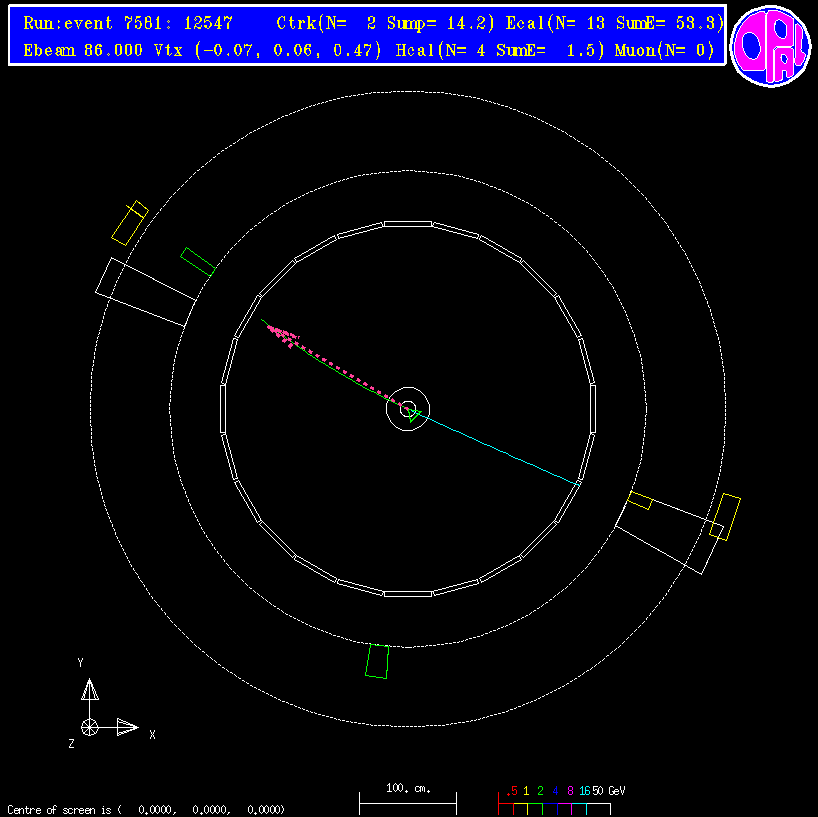819x818 pixels.
Task: Click the central vertex circle
Action: click(x=408, y=408)
